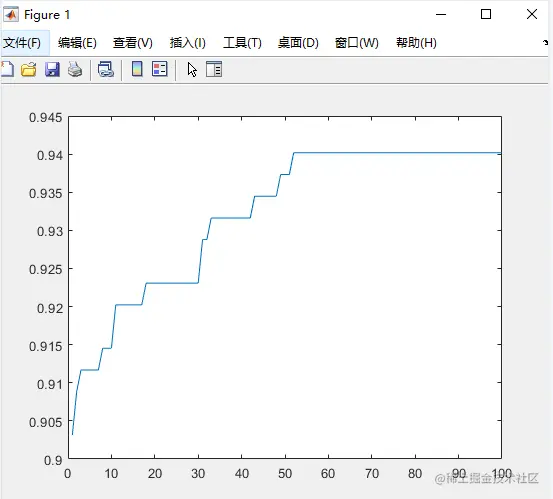The image size is (553, 499).
Task: Click the Save Figure floppy icon
Action: click(52, 69)
